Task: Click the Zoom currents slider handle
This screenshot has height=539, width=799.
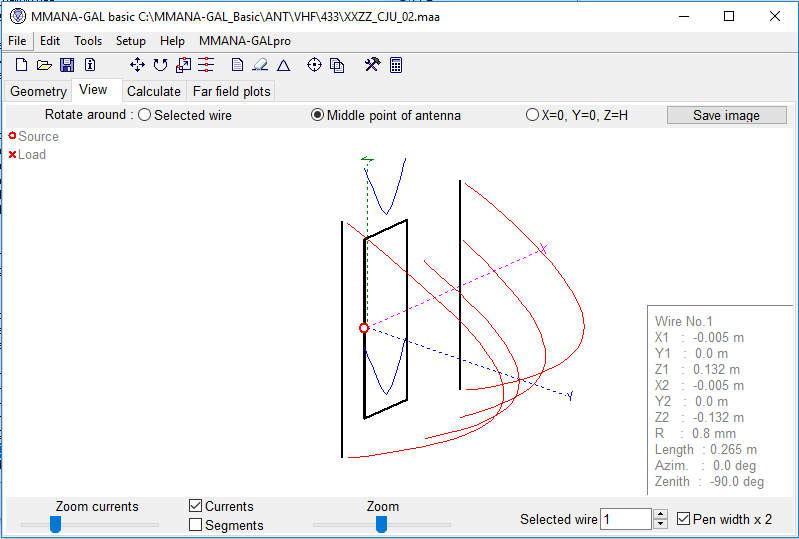Action: click(56, 524)
